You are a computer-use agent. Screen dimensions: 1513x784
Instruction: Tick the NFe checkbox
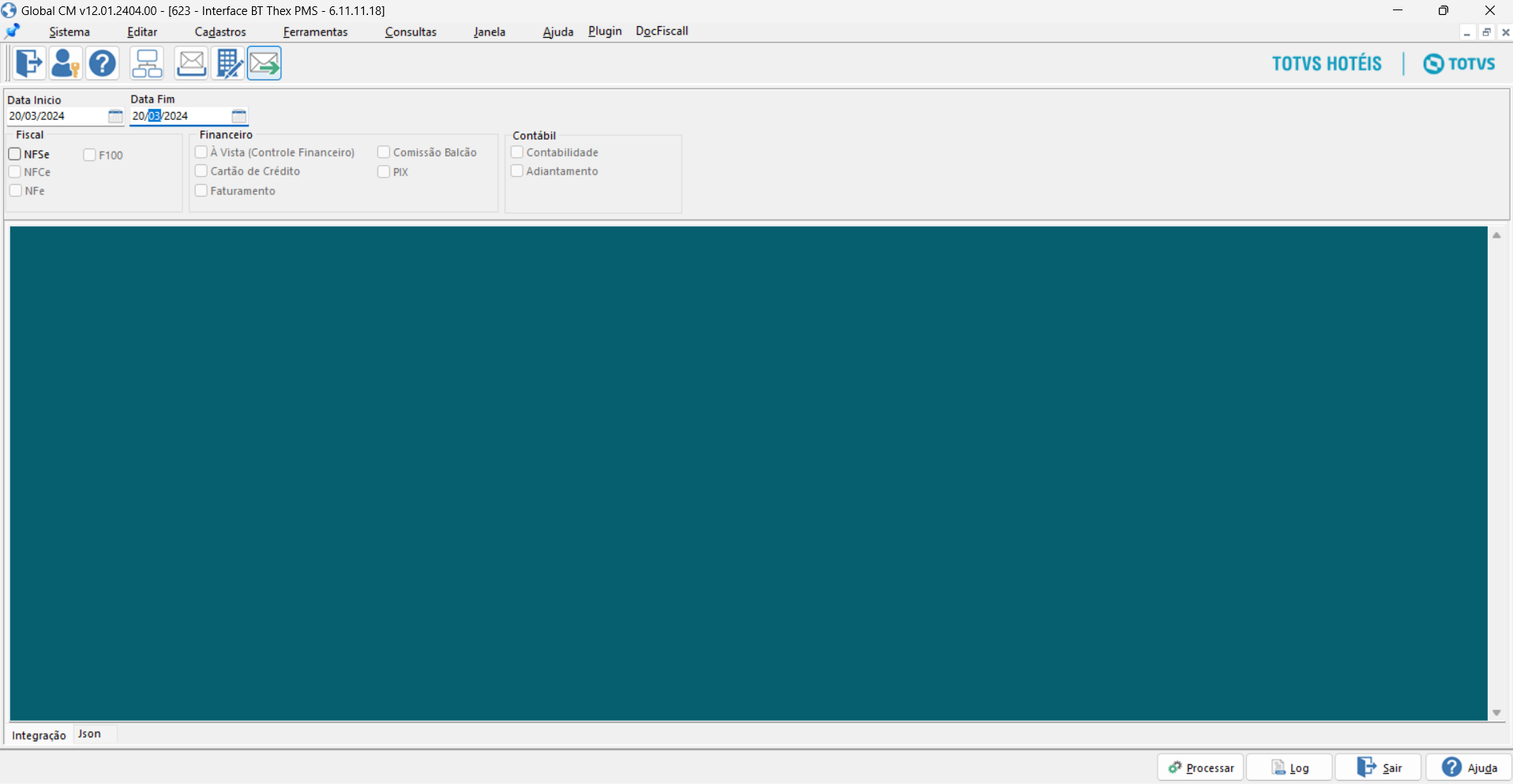[15, 190]
